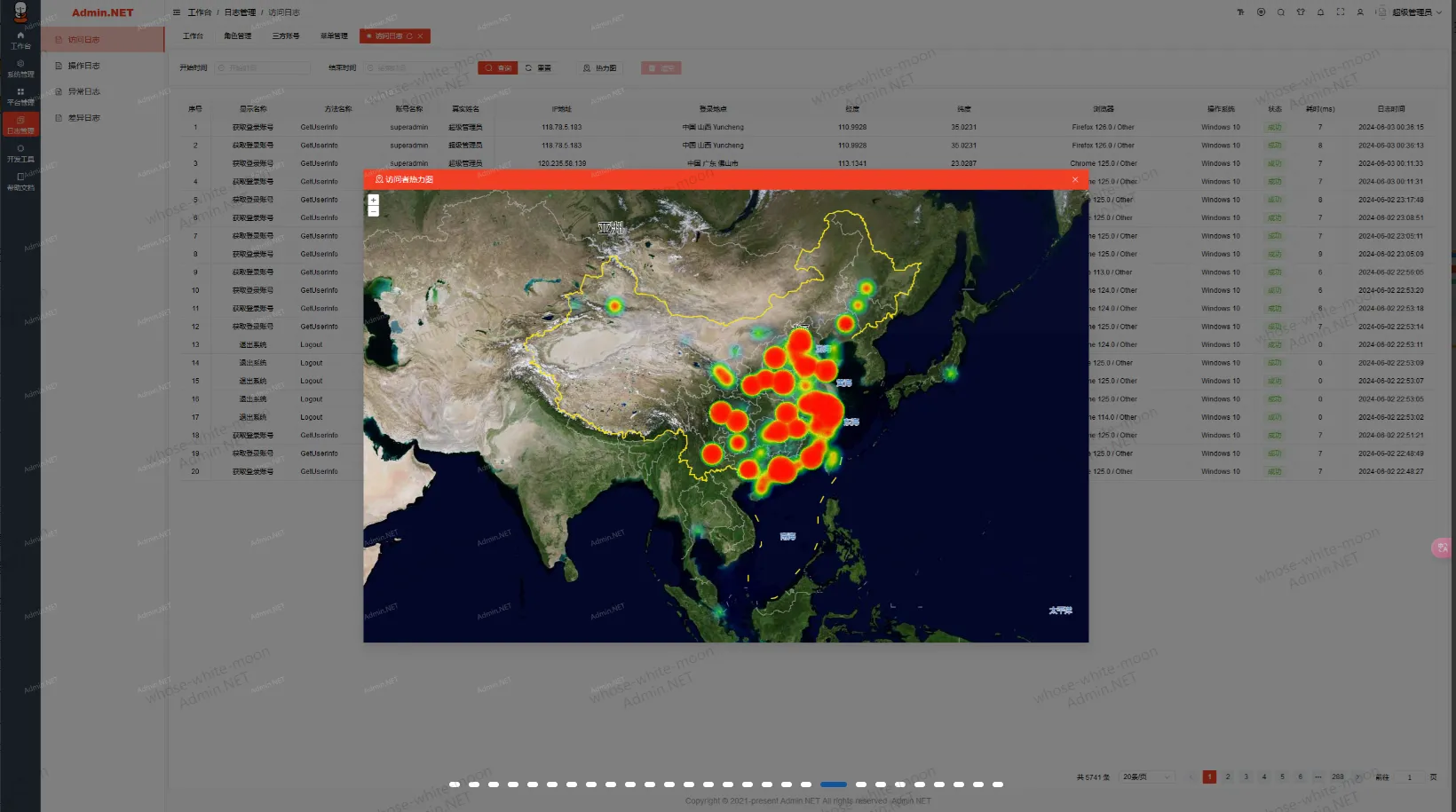
Task: Toggle fullscreen with the header icon
Action: tap(1341, 12)
